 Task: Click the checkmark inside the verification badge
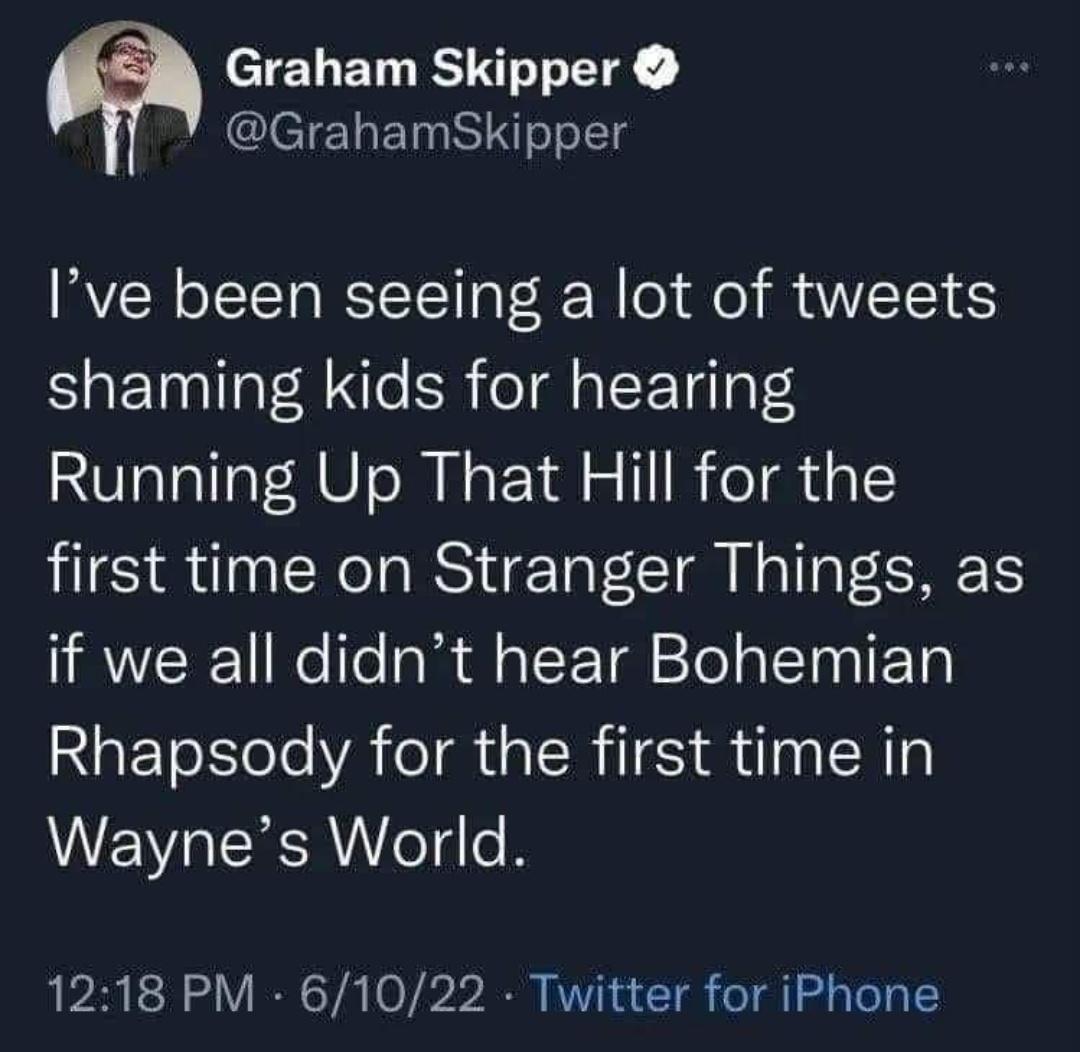click(x=655, y=67)
